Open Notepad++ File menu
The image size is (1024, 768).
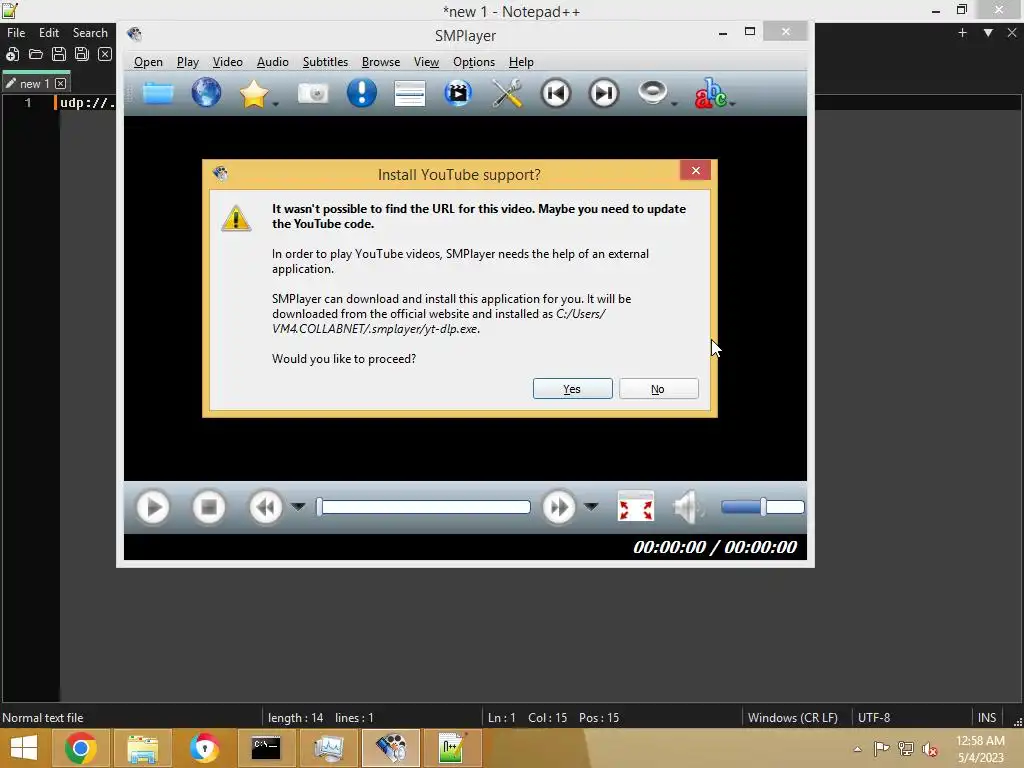click(x=16, y=33)
